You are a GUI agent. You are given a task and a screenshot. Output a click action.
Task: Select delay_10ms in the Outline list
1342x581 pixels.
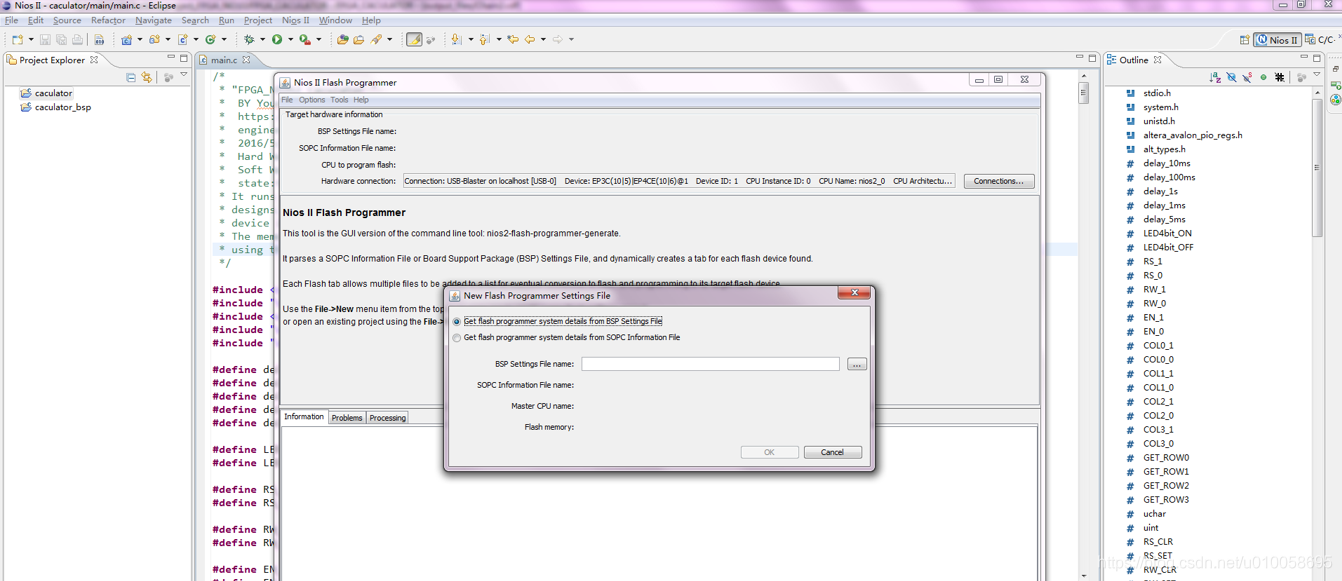[x=1166, y=163]
